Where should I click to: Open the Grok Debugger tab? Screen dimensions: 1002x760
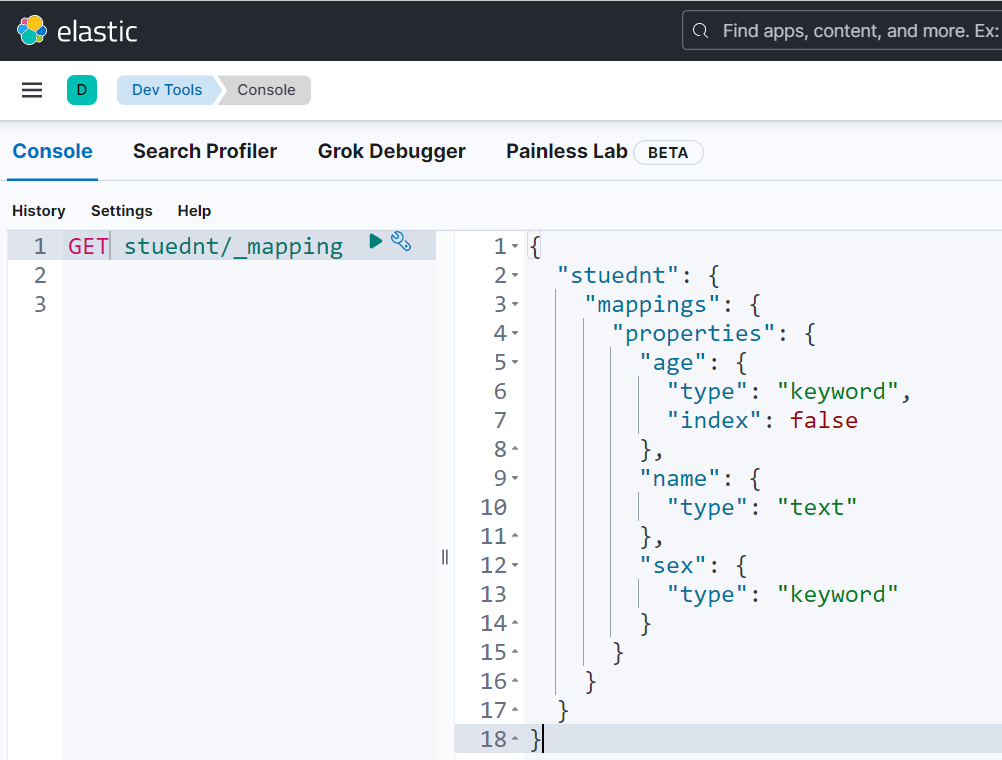point(391,152)
